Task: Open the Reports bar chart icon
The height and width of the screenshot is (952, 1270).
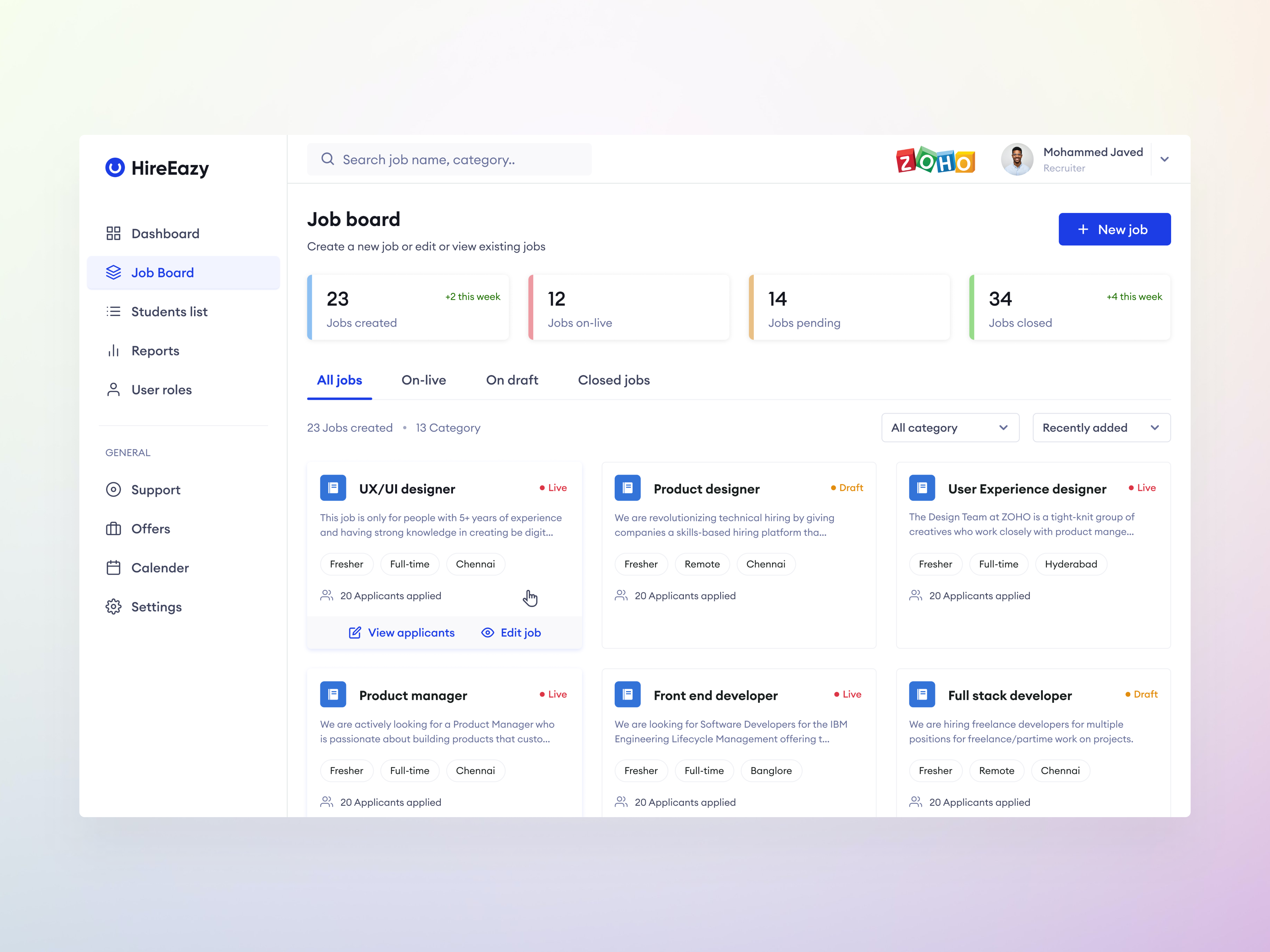Action: coord(113,351)
